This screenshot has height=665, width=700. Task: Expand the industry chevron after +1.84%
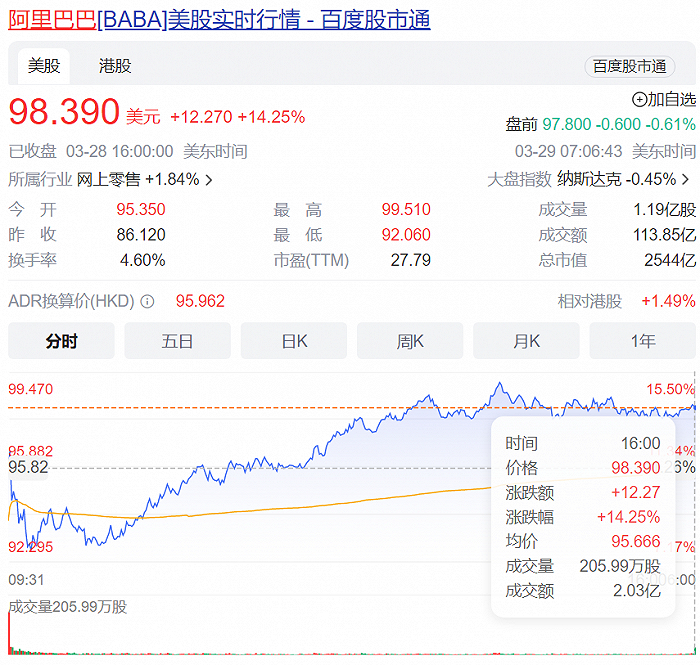click(x=208, y=180)
